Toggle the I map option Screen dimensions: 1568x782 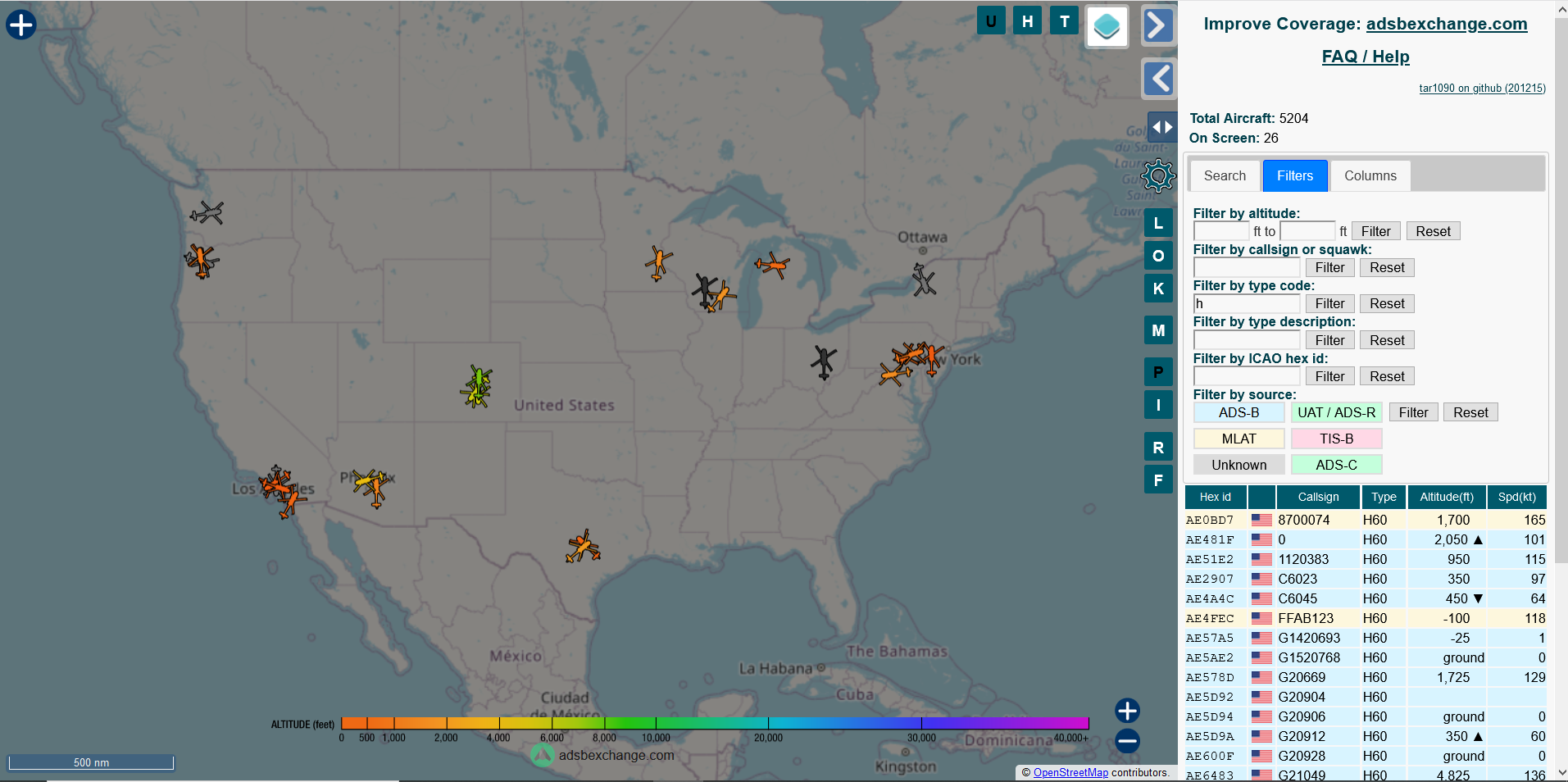(x=1158, y=405)
